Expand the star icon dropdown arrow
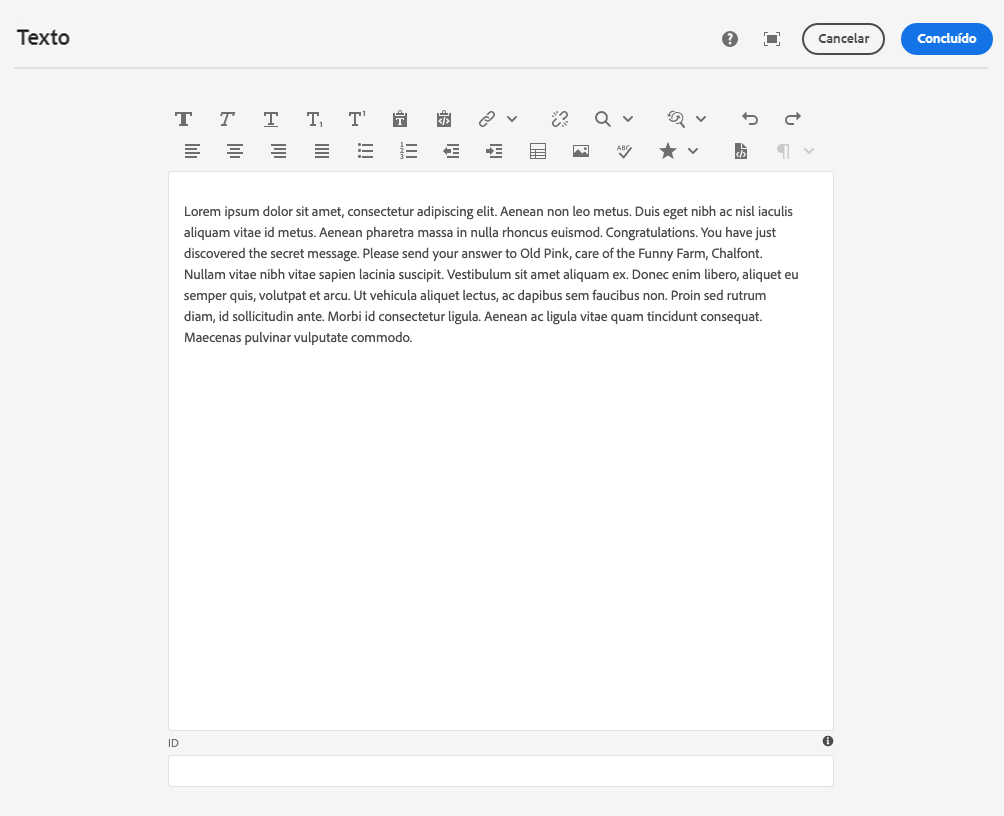Viewport: 1004px width, 816px height. pos(693,151)
